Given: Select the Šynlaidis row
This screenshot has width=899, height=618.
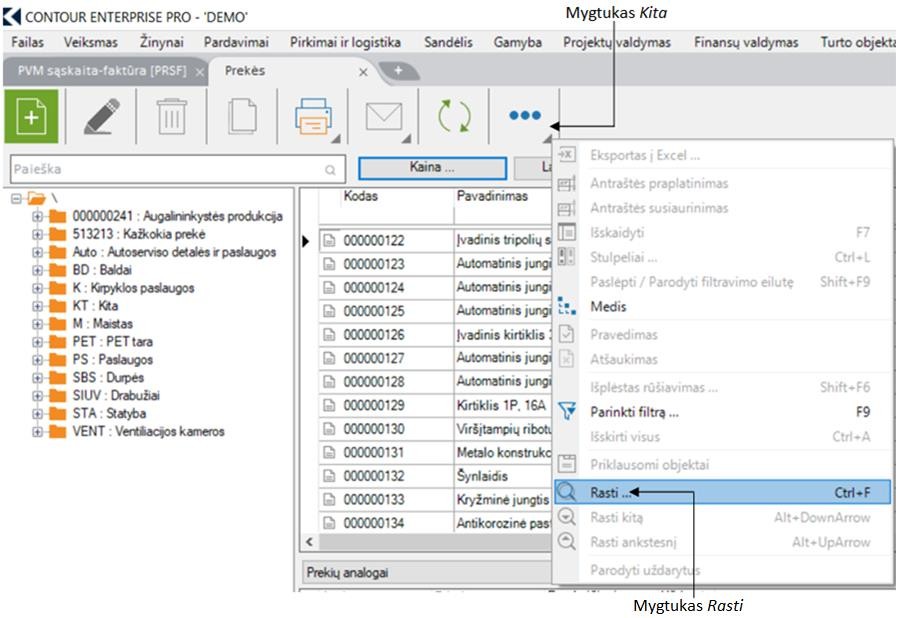Looking at the screenshot, I should point(482,476).
